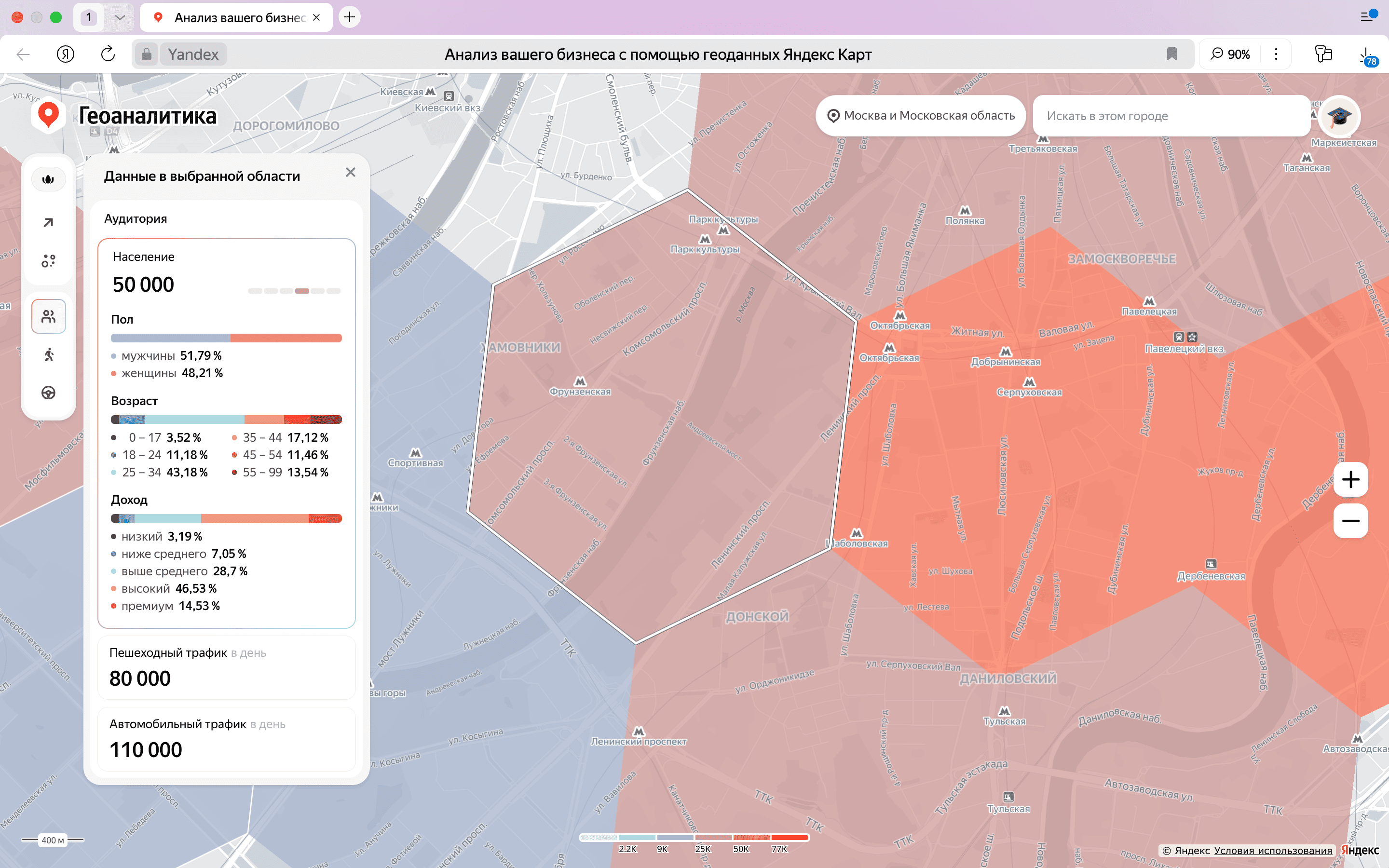Switch to car traffic steering wheel icon

[48, 393]
